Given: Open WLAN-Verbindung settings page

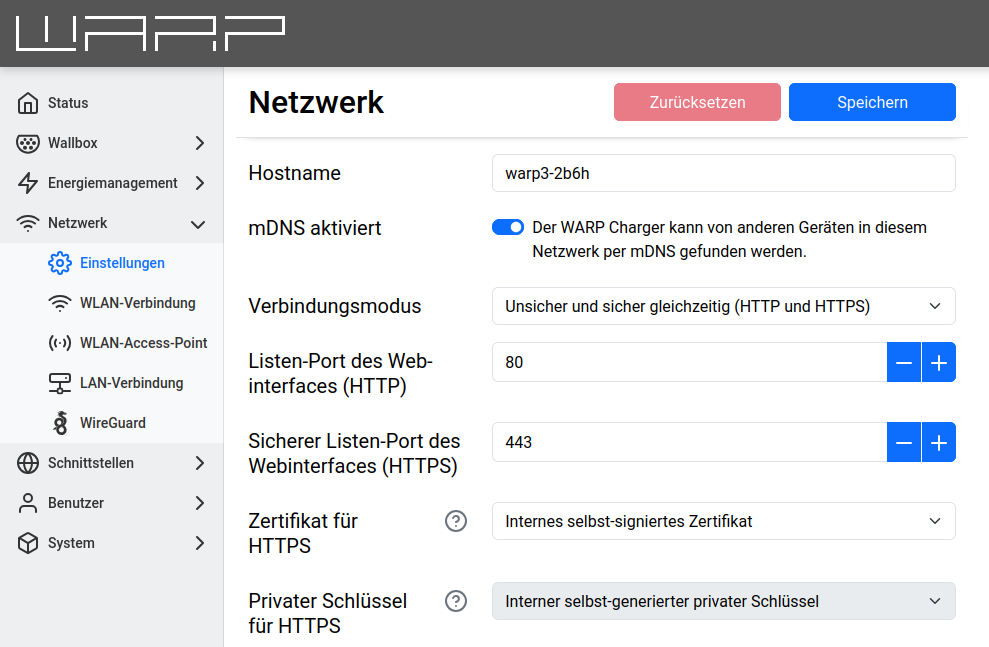Looking at the screenshot, I should [137, 303].
